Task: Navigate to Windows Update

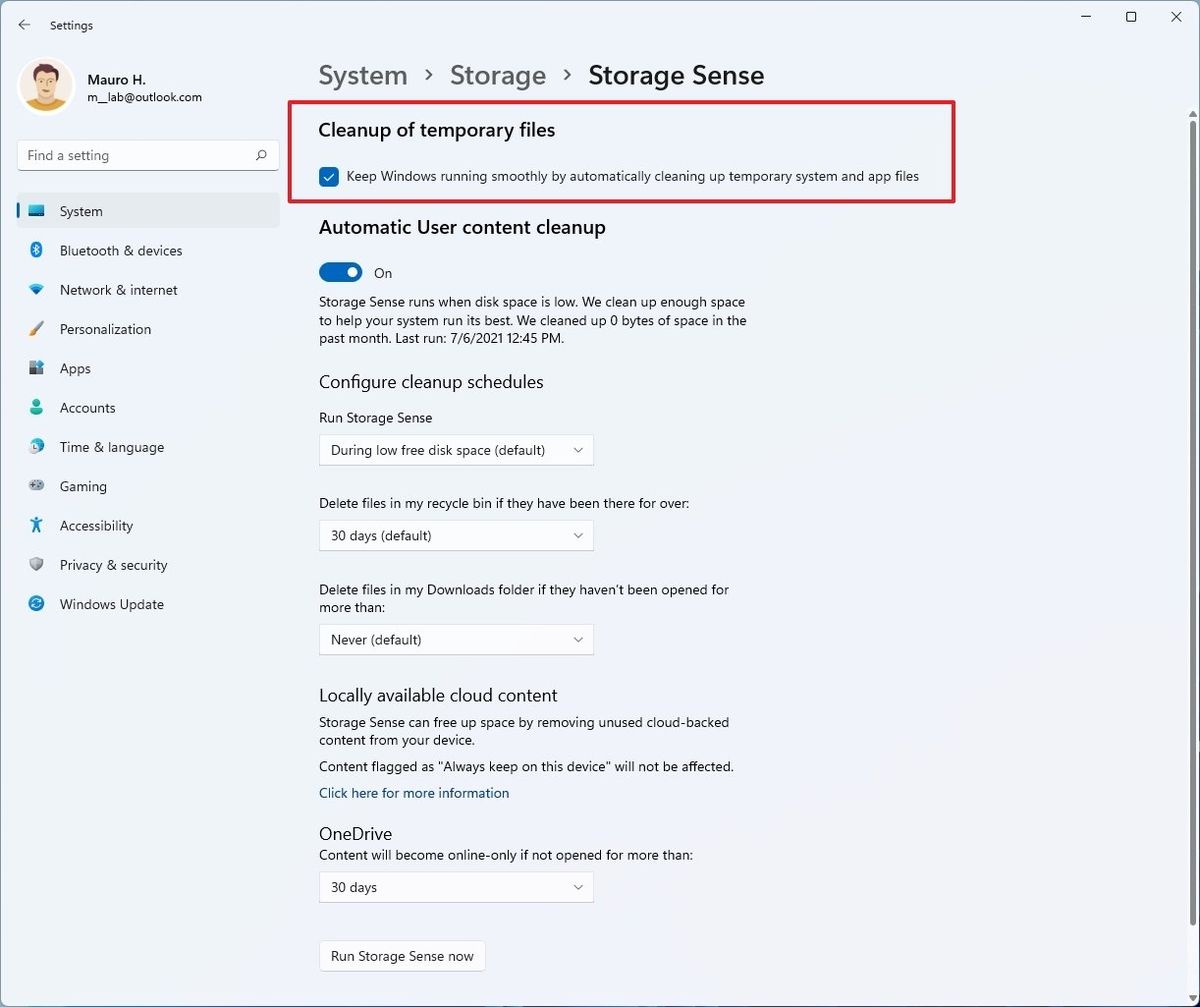Action: click(111, 603)
